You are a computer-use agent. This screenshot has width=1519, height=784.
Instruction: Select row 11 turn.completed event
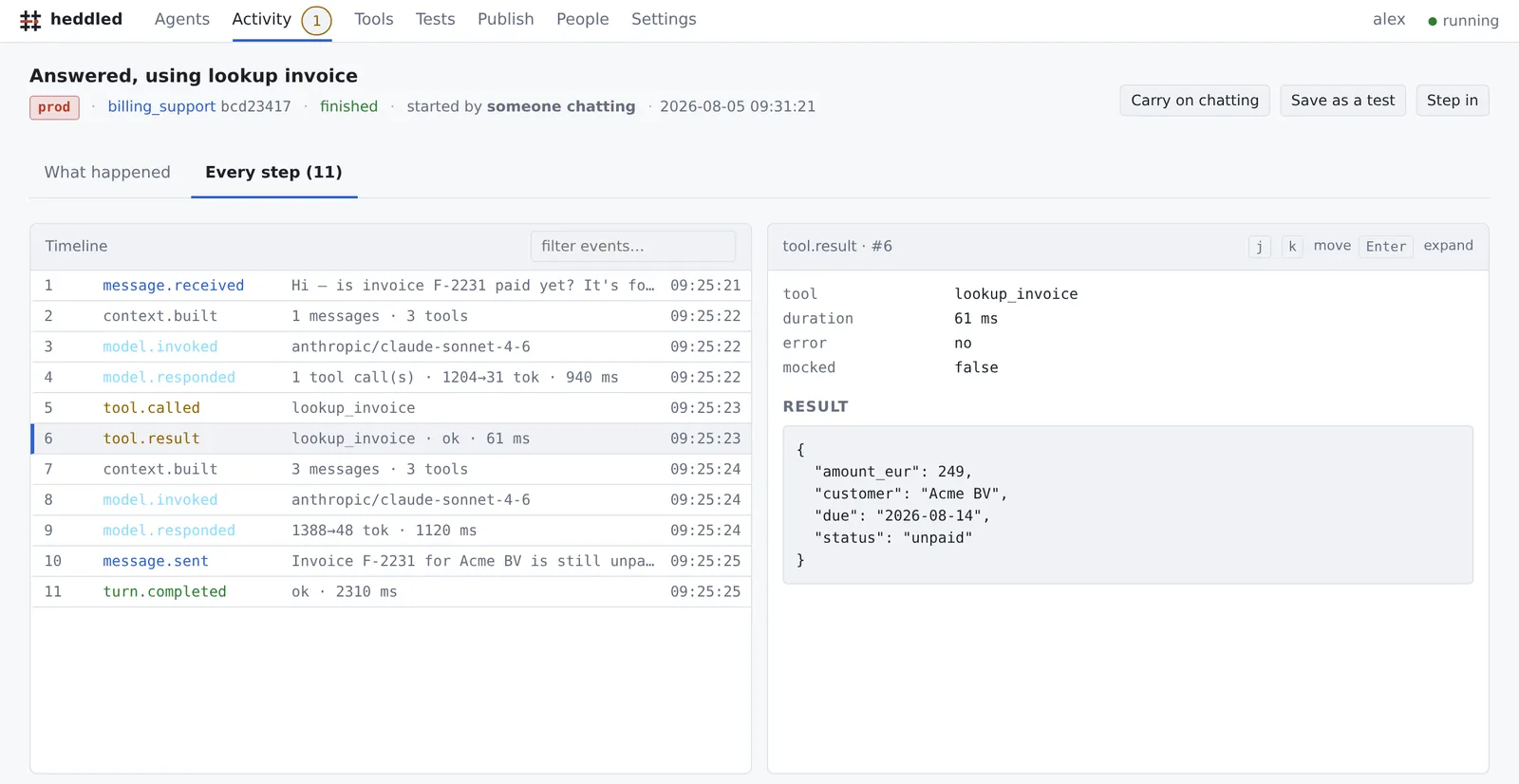tap(391, 591)
